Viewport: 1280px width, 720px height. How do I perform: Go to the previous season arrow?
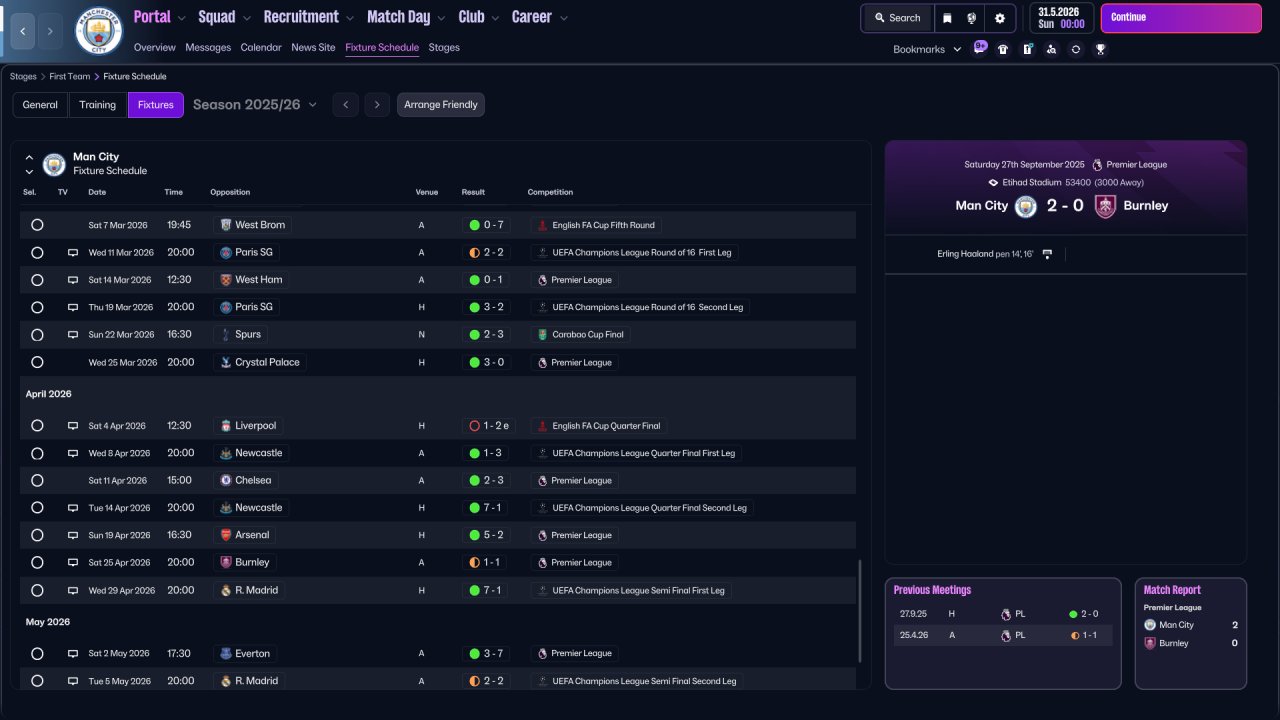point(345,105)
